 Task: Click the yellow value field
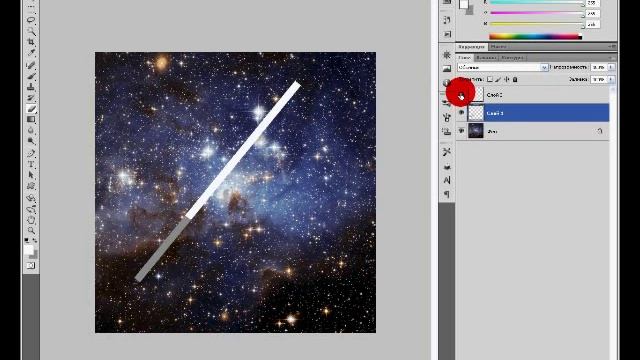592,24
